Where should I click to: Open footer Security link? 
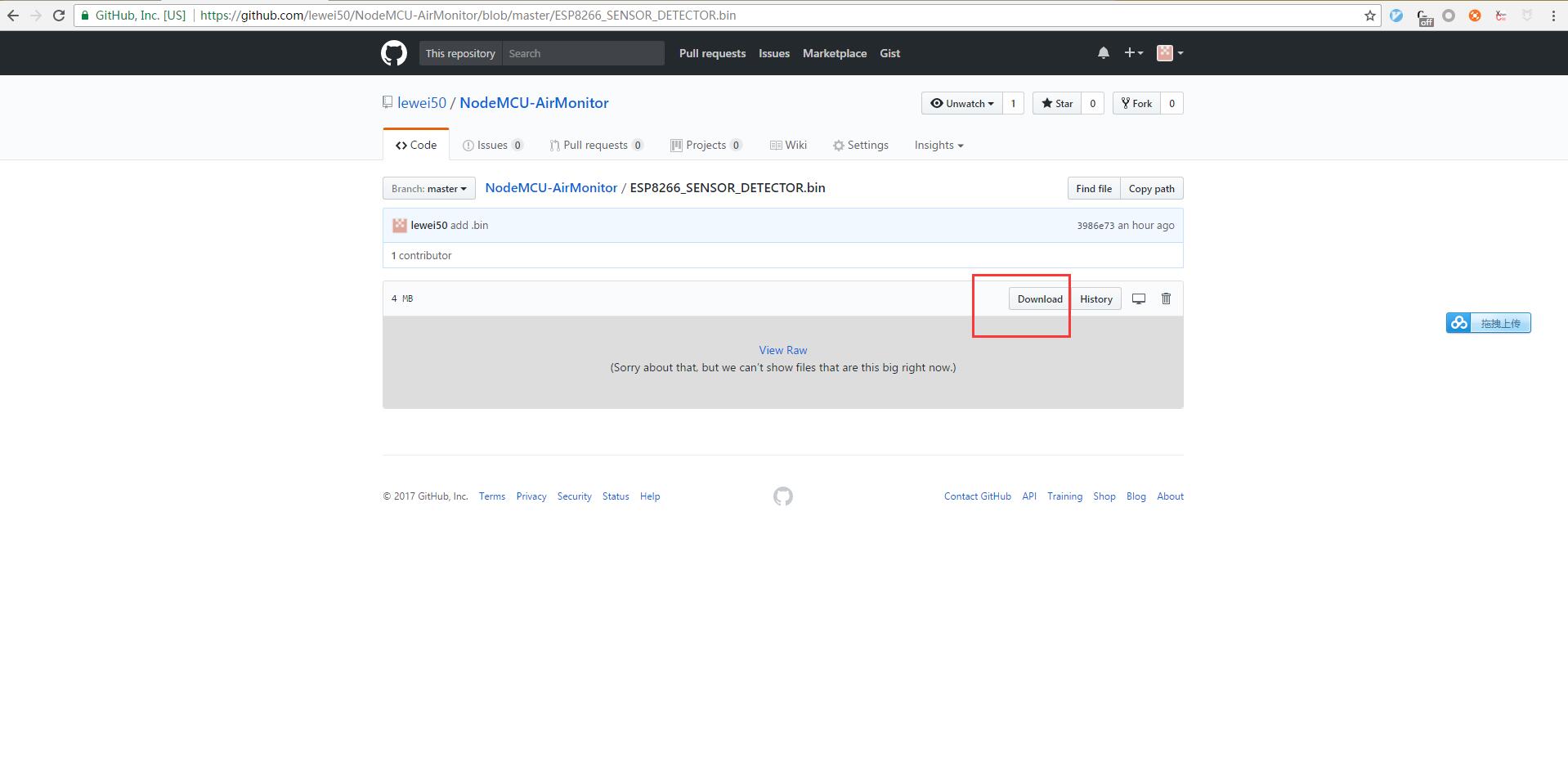pyautogui.click(x=574, y=496)
